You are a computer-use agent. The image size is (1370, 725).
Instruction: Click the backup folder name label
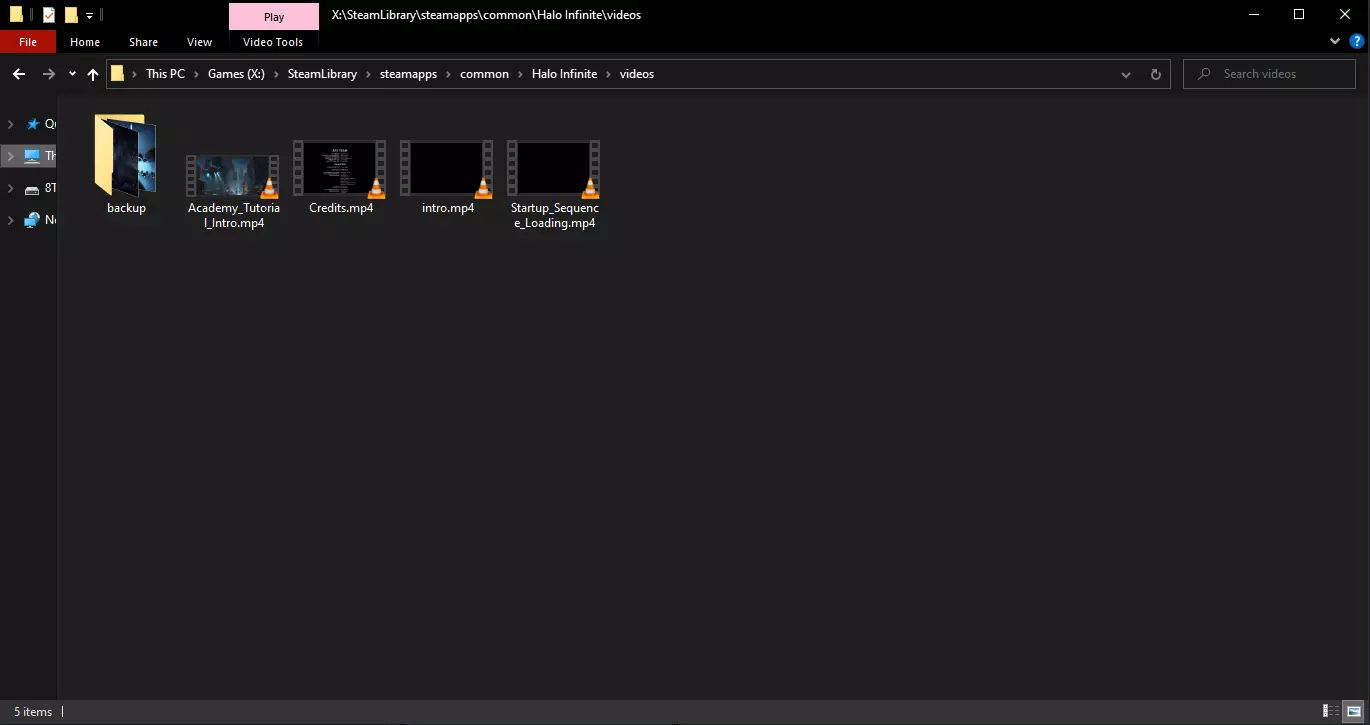[x=127, y=208]
